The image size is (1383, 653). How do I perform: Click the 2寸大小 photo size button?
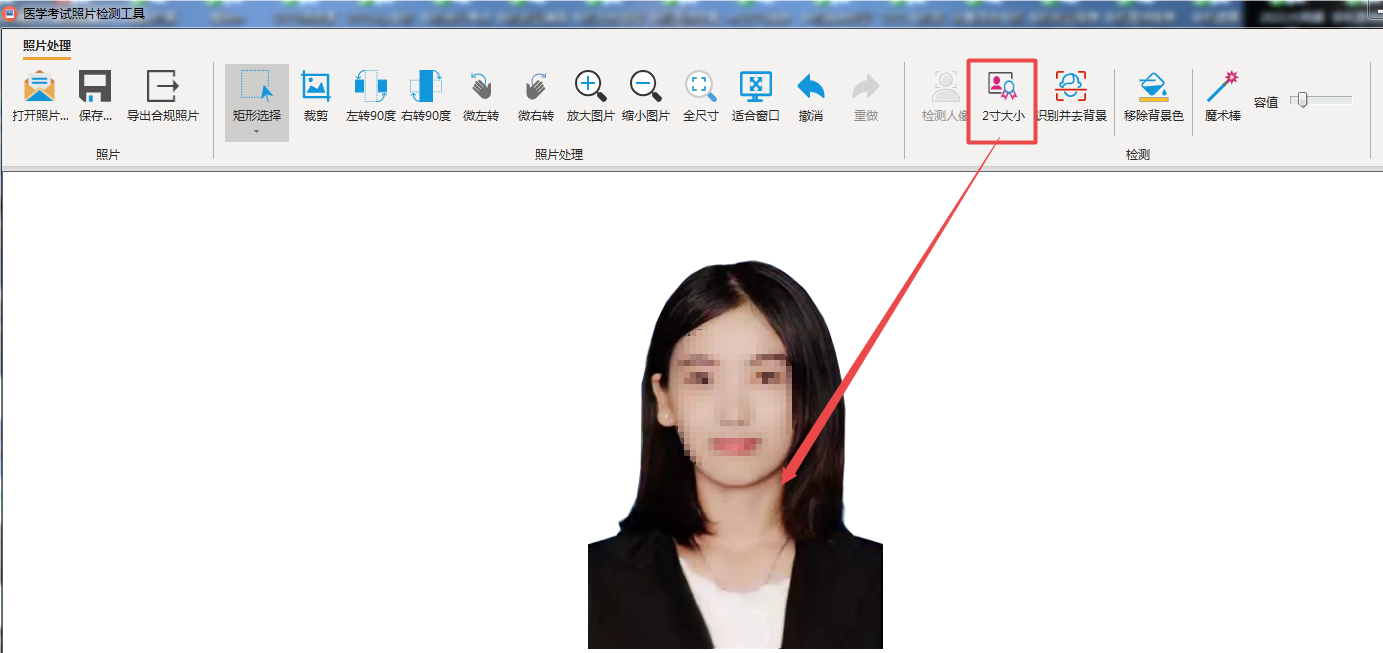pyautogui.click(x=1002, y=98)
